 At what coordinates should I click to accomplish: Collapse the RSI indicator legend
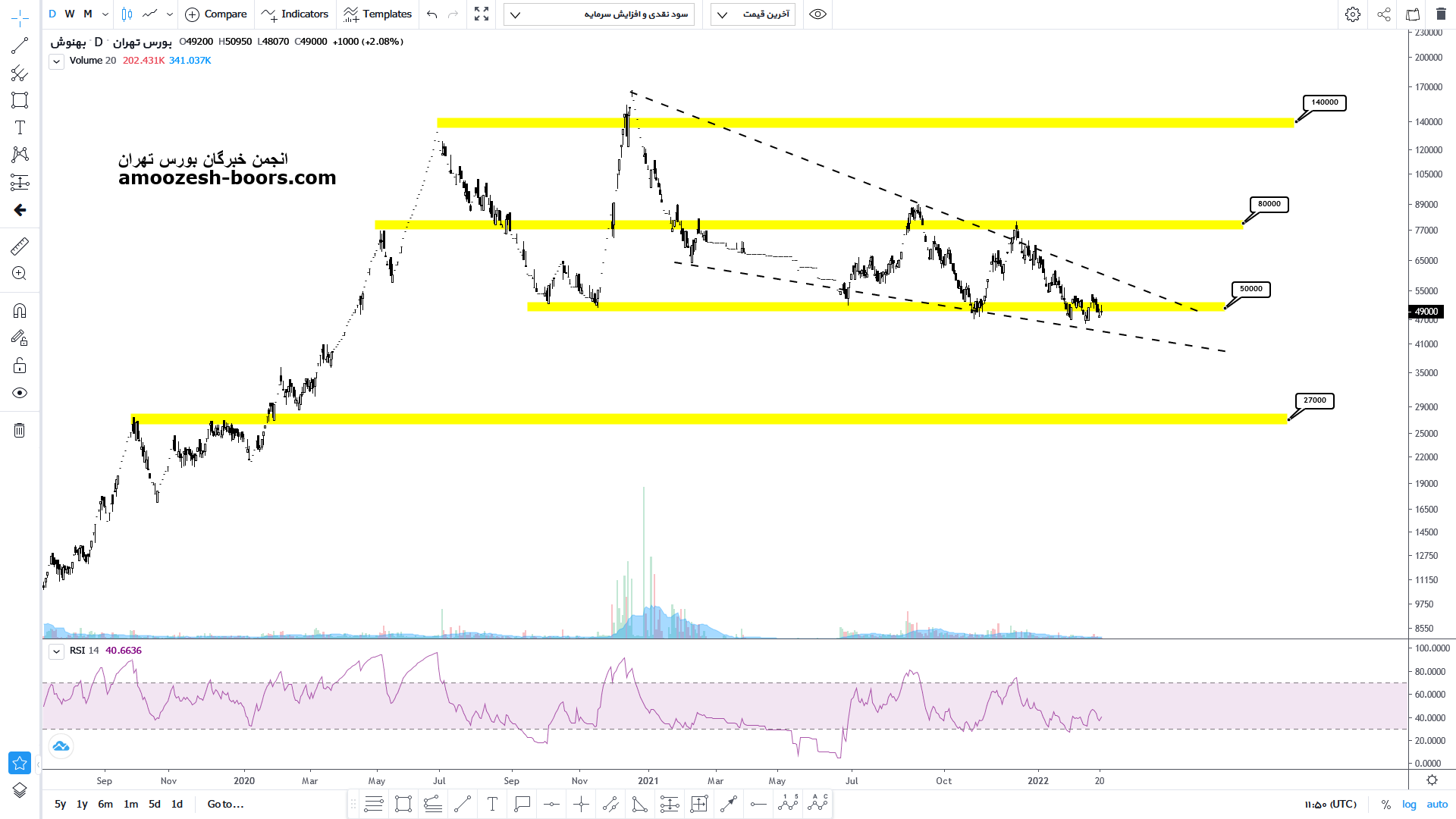click(x=56, y=651)
